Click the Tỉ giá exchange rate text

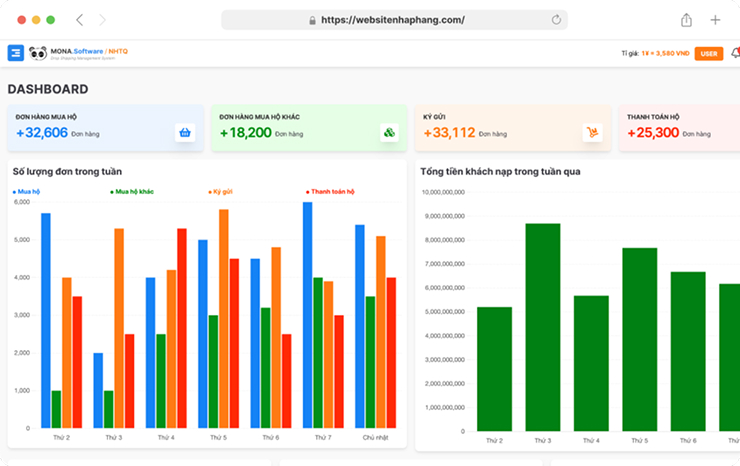coord(655,53)
